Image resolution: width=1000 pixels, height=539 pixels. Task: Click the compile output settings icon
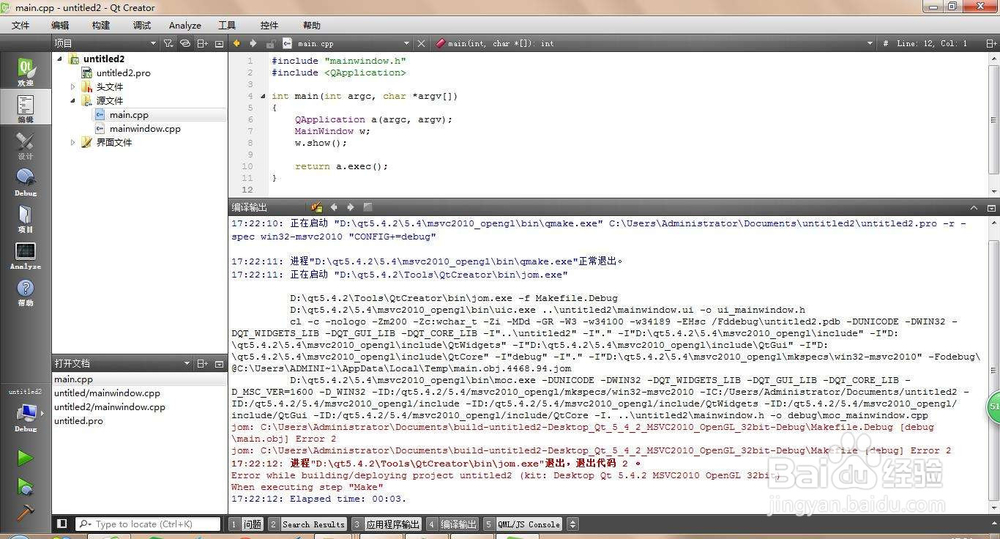[x=316, y=207]
